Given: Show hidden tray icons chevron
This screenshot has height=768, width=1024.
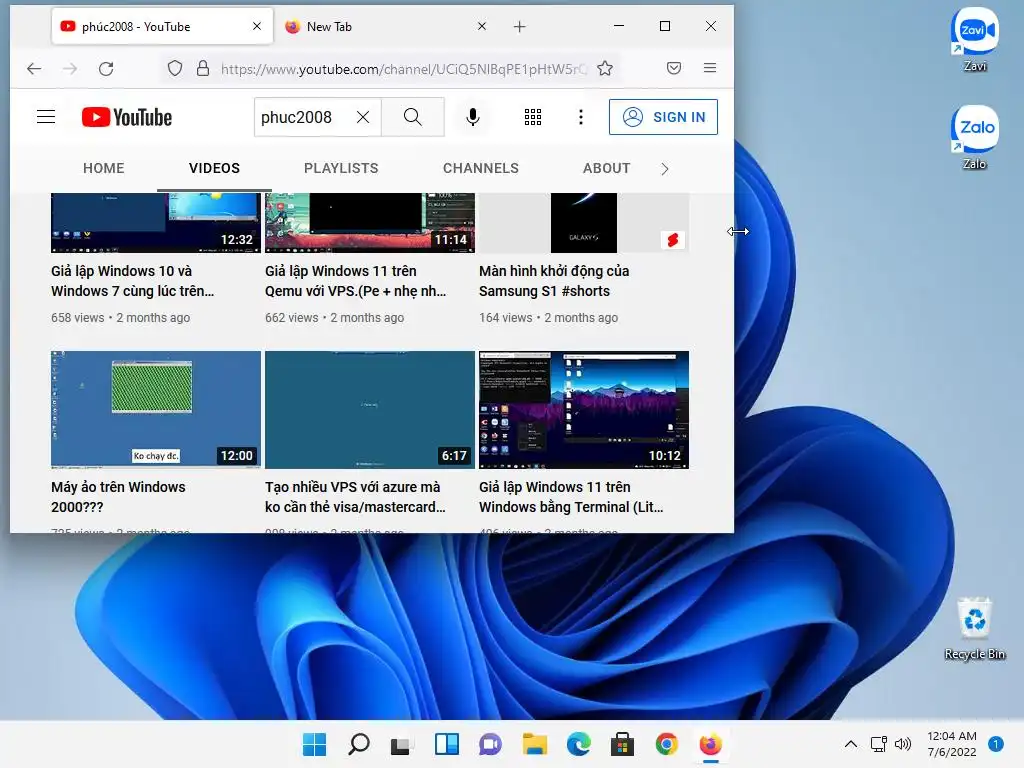Looking at the screenshot, I should 850,744.
